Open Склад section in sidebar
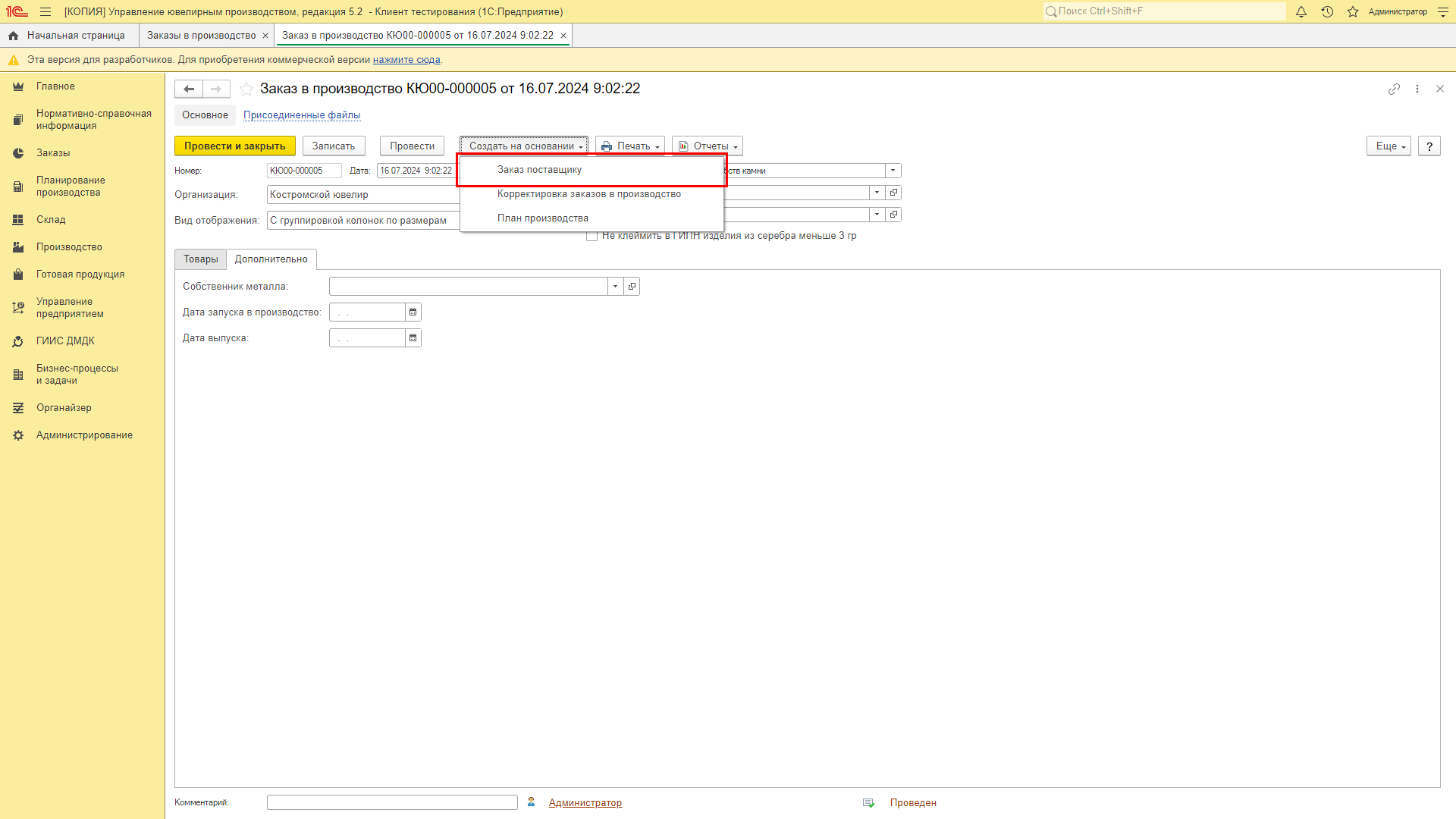The image size is (1456, 819). click(51, 220)
